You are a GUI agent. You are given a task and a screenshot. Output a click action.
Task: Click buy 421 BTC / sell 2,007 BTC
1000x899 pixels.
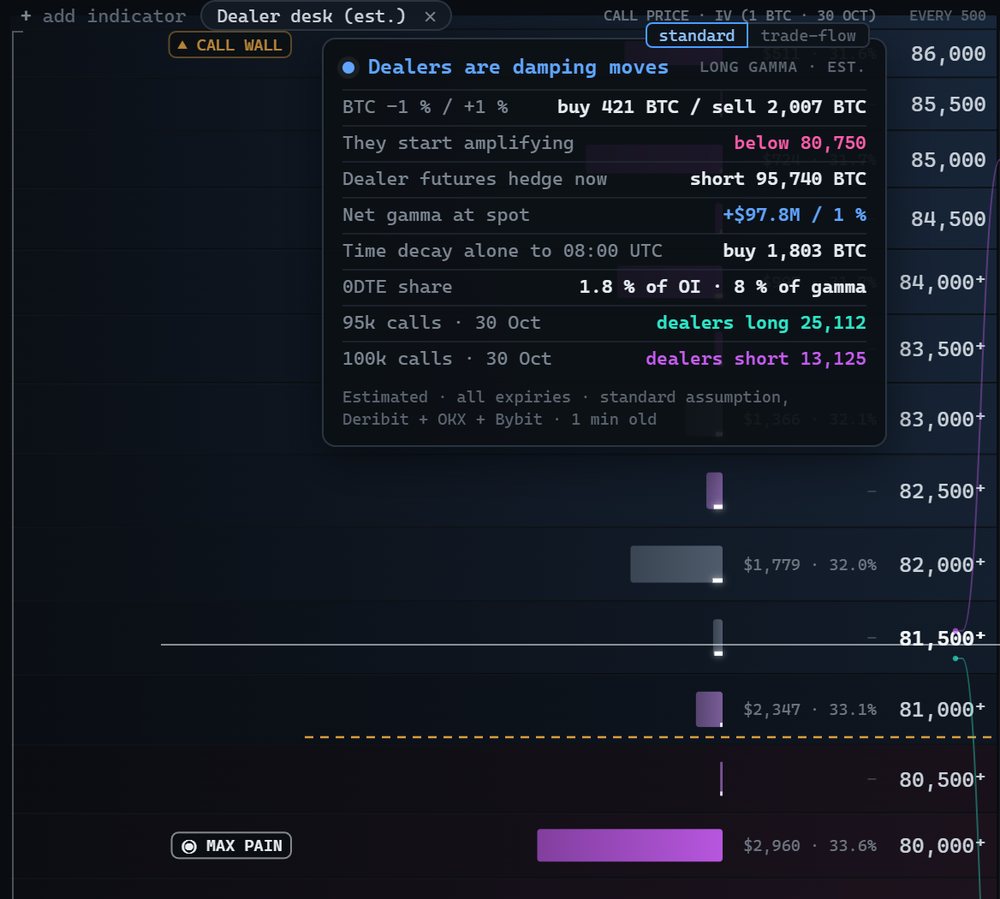point(711,106)
